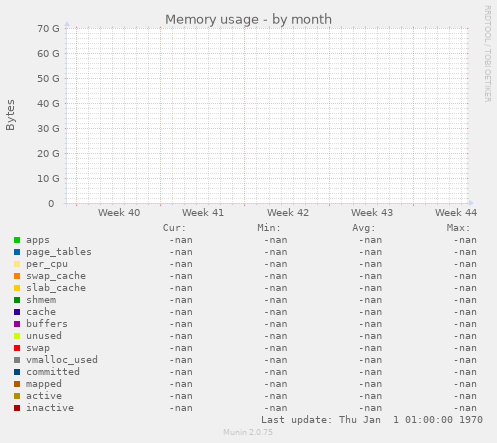The width and height of the screenshot is (497, 443).
Task: Click the cache Avg '-nan' value
Action: [x=370, y=312]
